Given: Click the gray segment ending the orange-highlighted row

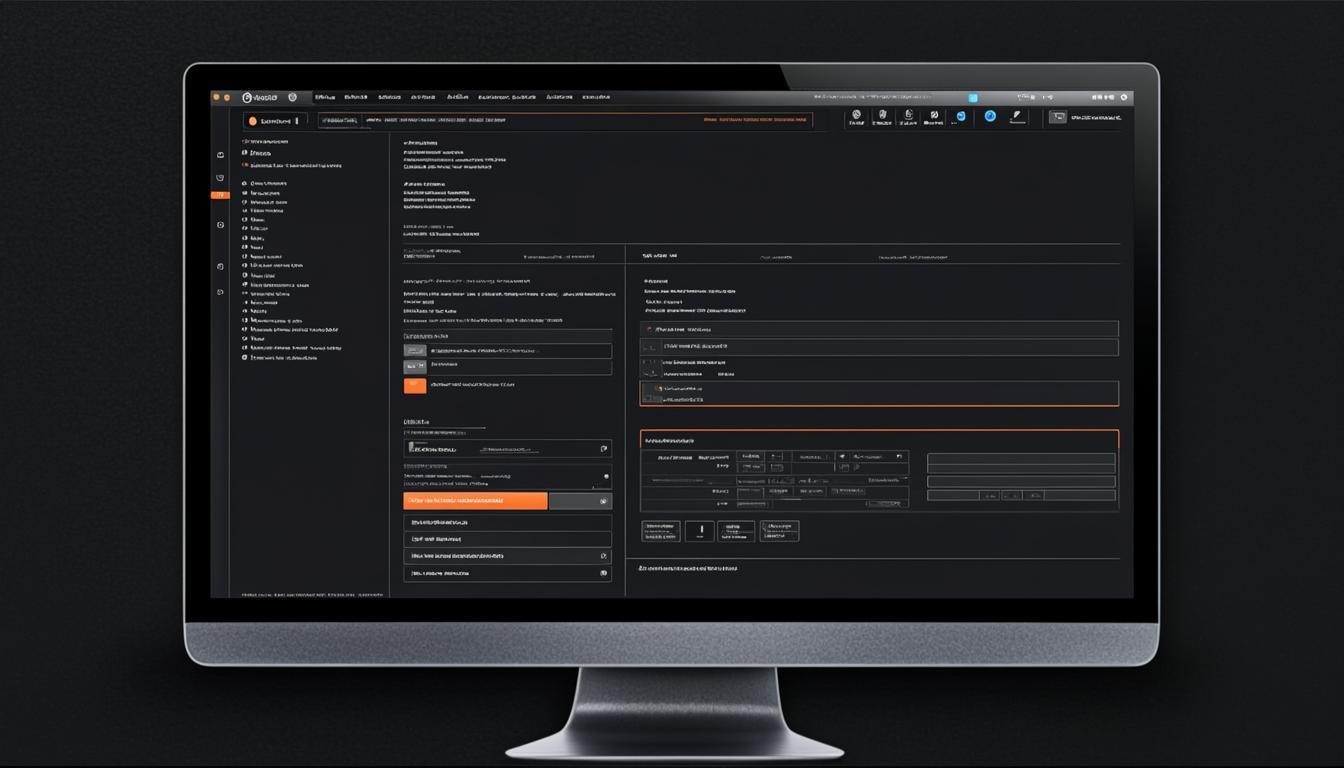Looking at the screenshot, I should coord(580,501).
